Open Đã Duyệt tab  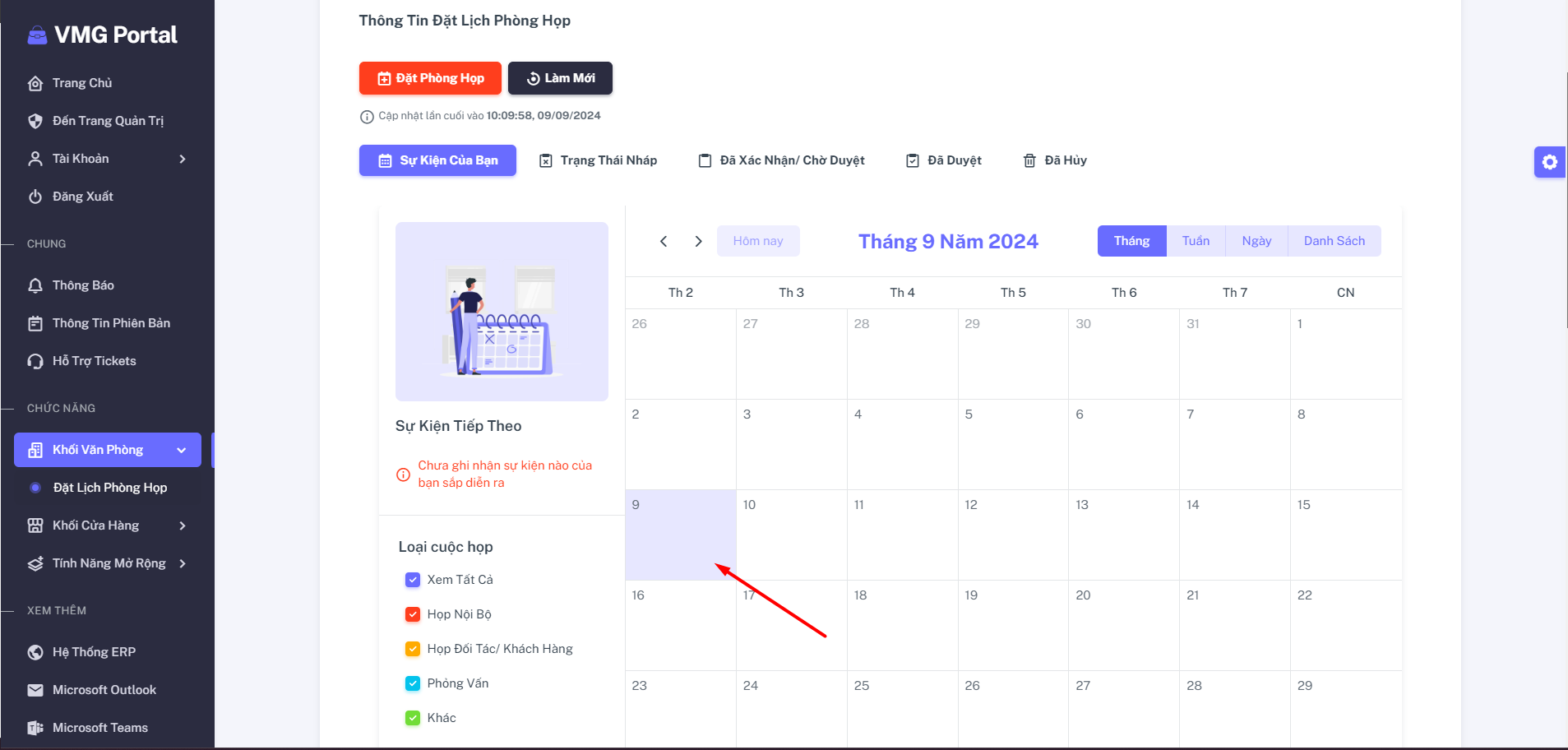click(943, 160)
